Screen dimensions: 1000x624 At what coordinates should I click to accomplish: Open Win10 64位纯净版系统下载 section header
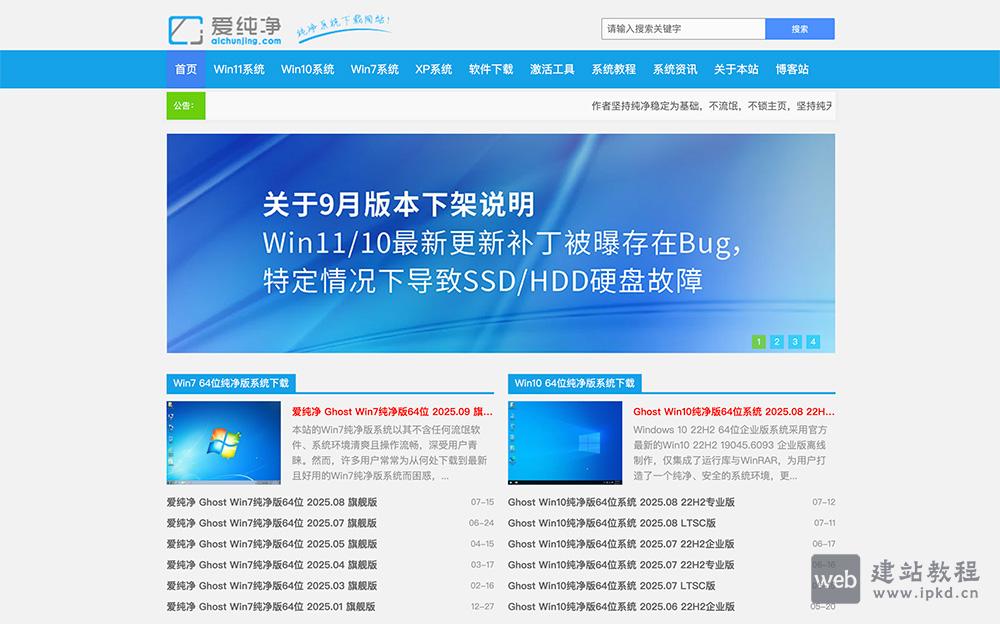[575, 383]
